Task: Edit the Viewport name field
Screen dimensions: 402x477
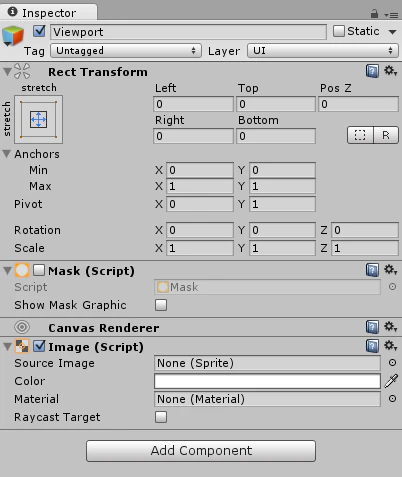Action: click(x=188, y=32)
